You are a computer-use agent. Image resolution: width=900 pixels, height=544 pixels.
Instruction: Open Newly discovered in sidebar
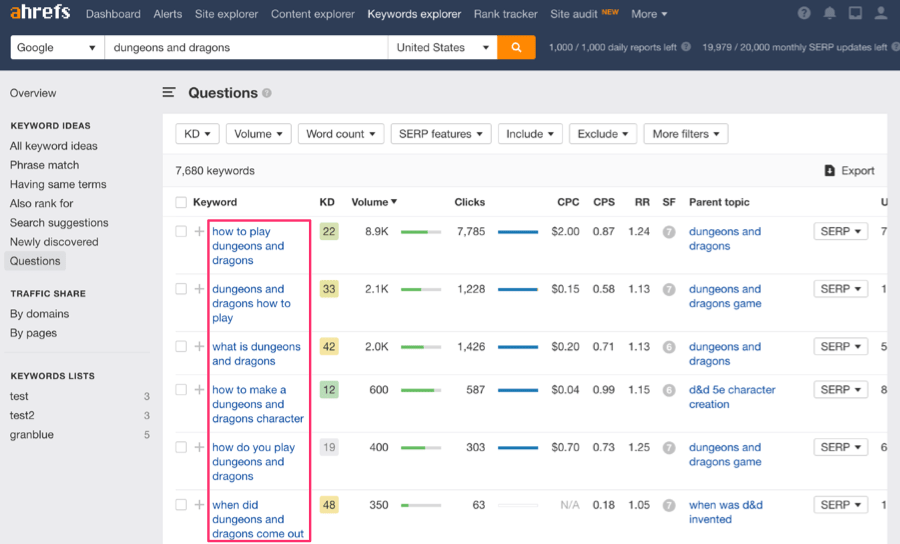point(54,242)
